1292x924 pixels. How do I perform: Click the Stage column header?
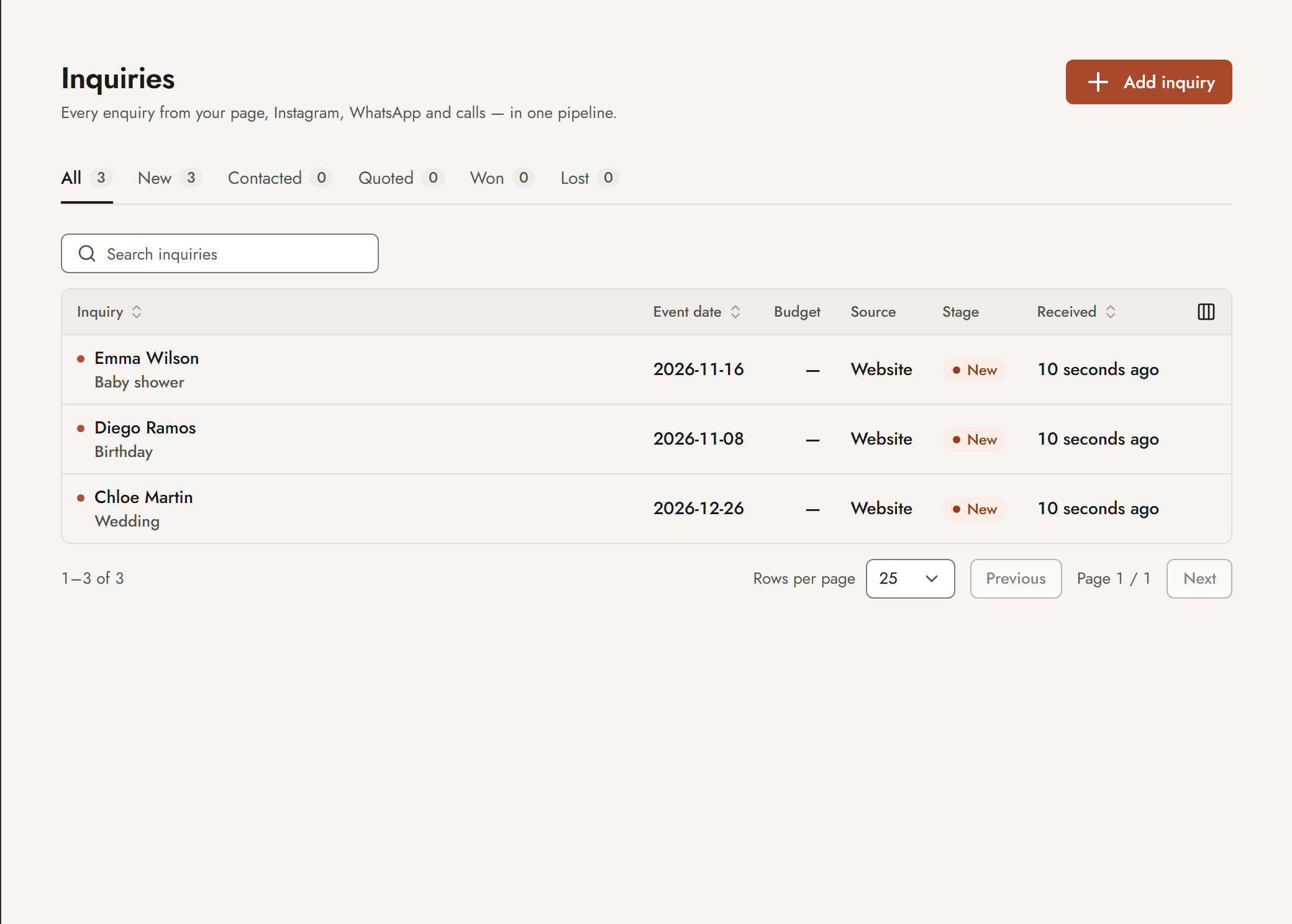tap(960, 312)
